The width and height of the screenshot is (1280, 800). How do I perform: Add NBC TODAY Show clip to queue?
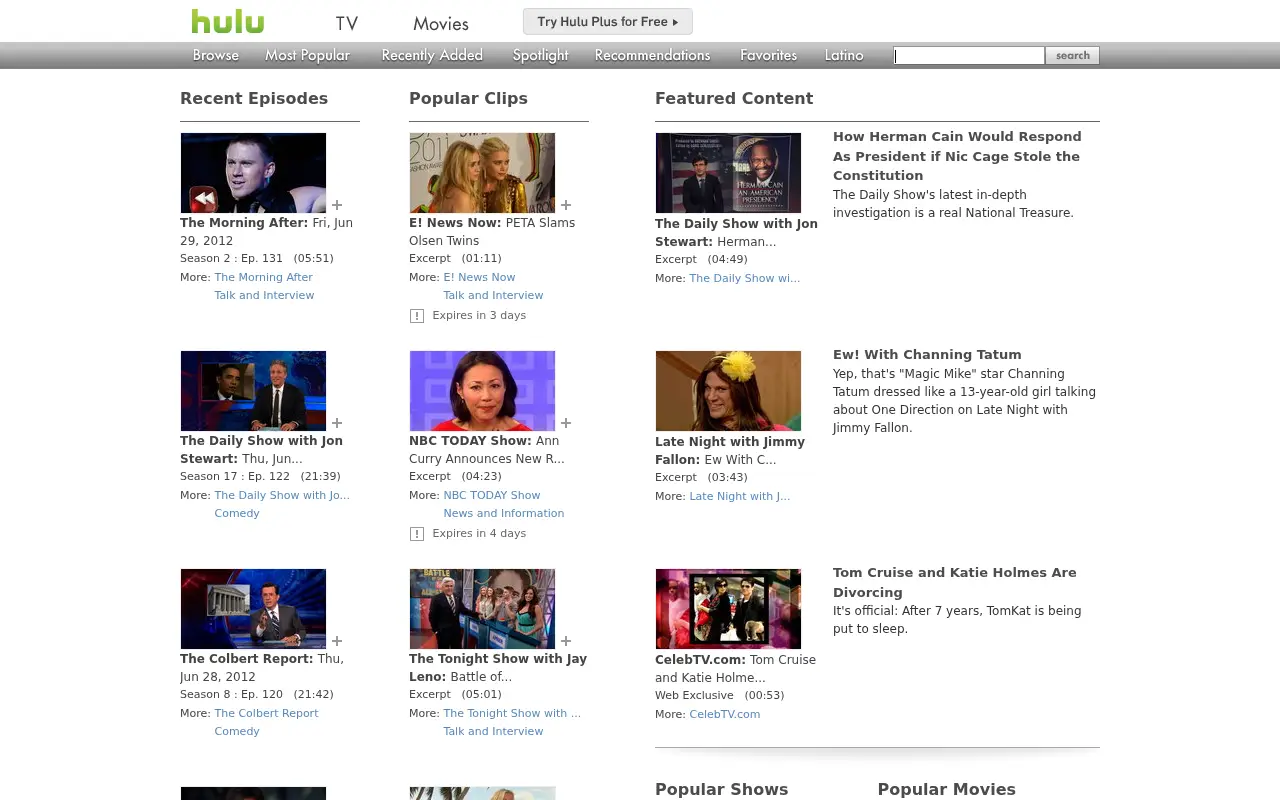coord(566,423)
